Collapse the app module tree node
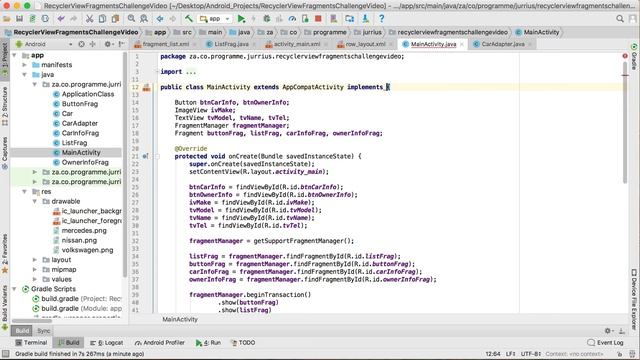This screenshot has height=360, width=640. tap(15, 55)
